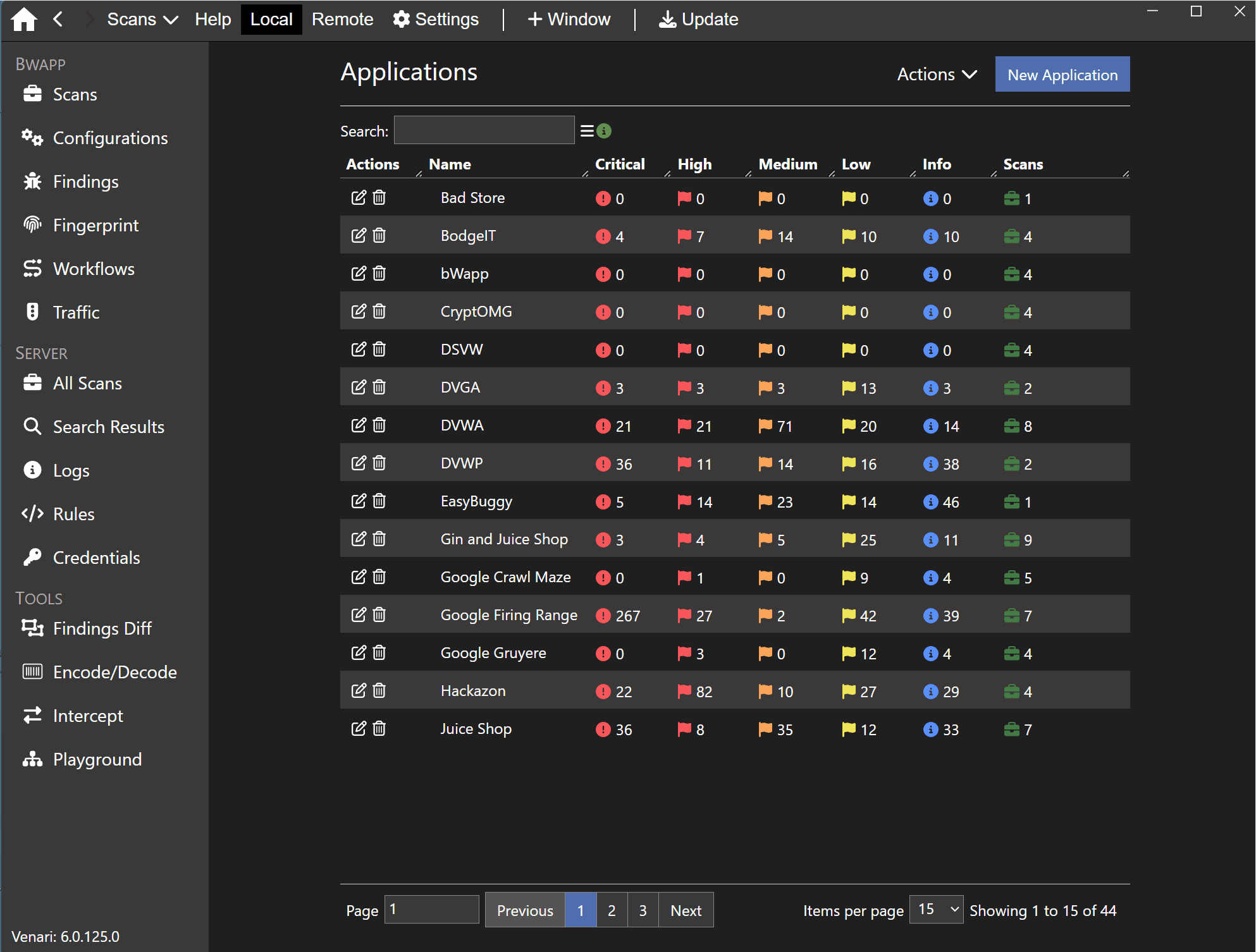Screen dimensions: 1256x952
Task: Open items per page dropdown
Action: [936, 910]
